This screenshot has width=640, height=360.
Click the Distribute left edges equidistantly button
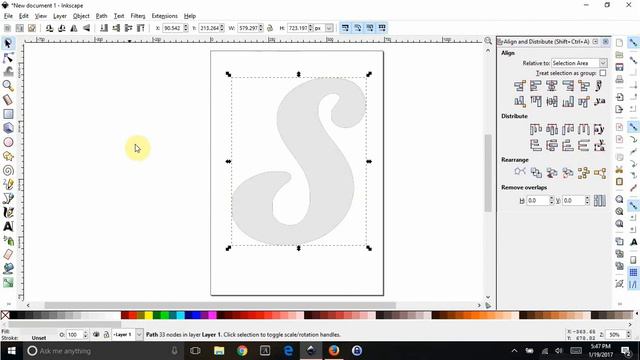click(536, 129)
